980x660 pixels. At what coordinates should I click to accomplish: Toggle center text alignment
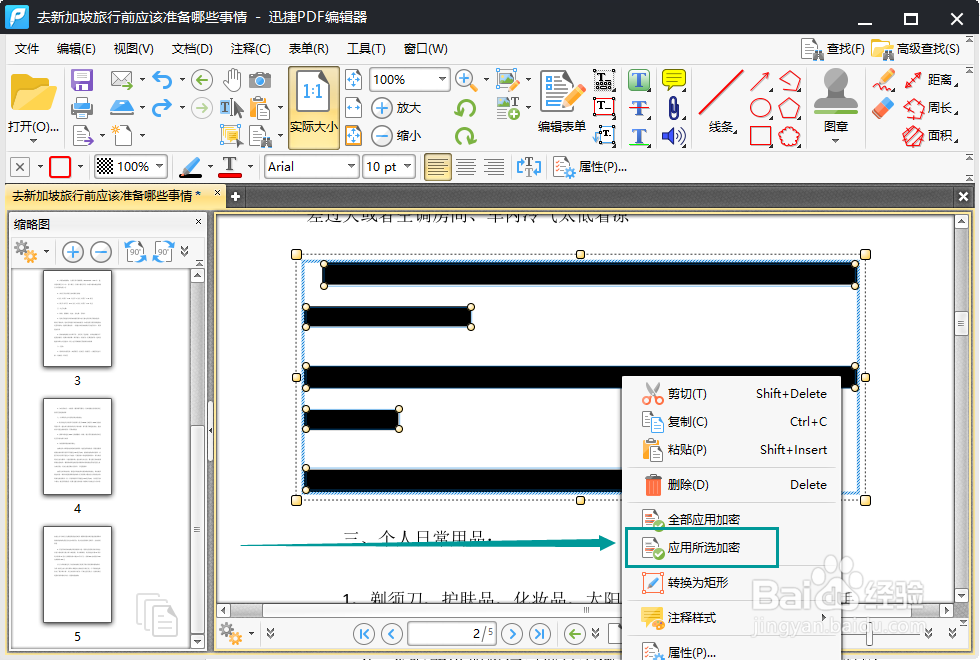click(466, 167)
